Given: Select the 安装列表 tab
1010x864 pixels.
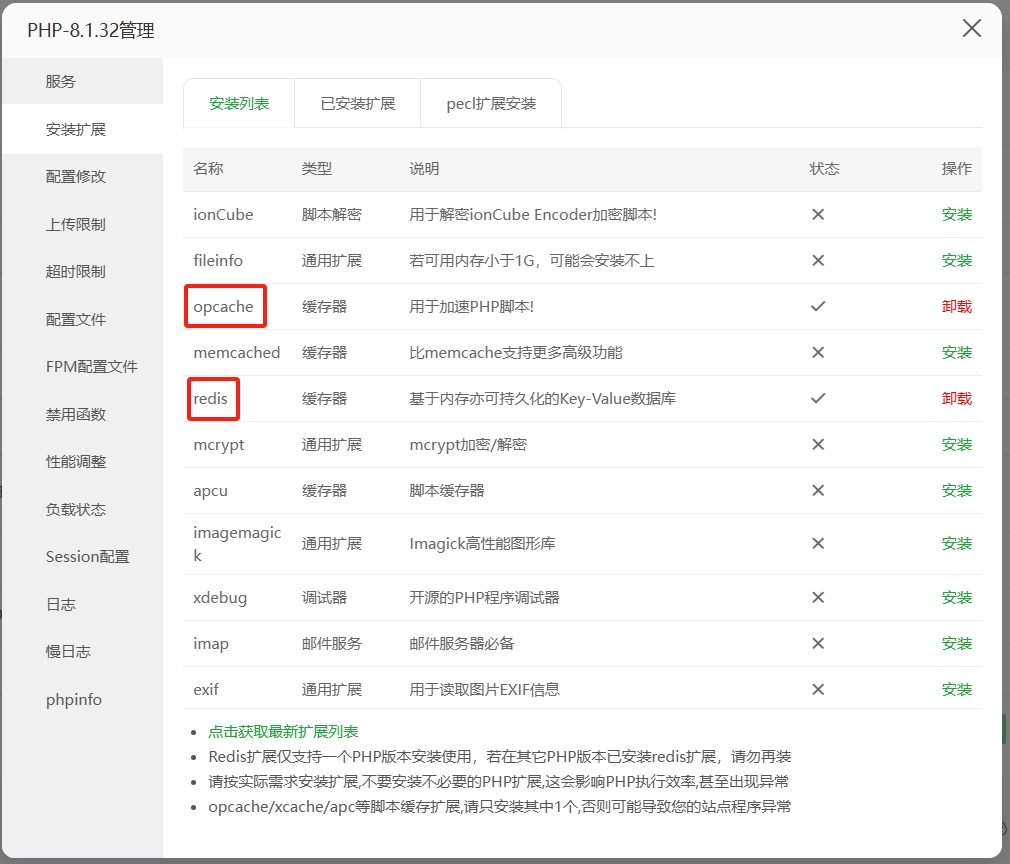Looking at the screenshot, I should tap(238, 102).
